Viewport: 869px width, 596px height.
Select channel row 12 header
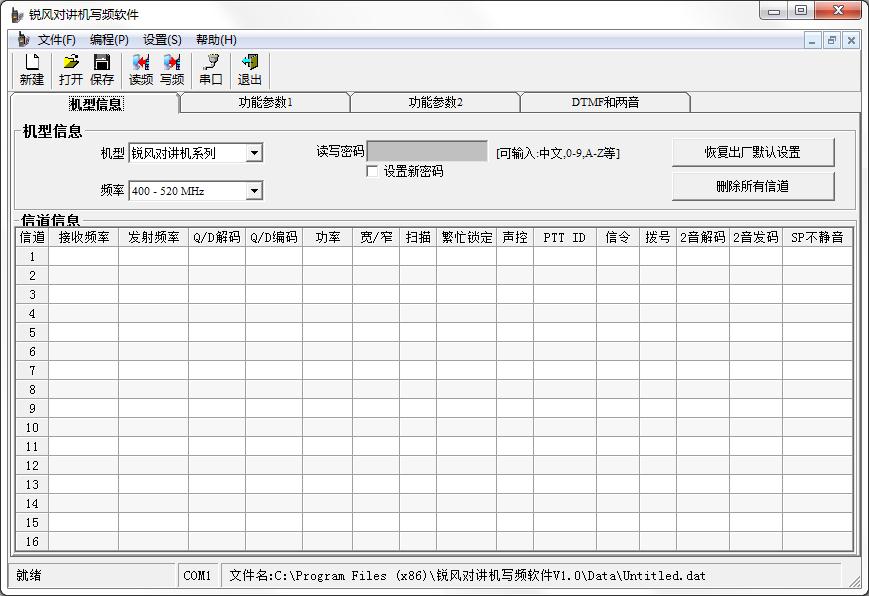32,466
